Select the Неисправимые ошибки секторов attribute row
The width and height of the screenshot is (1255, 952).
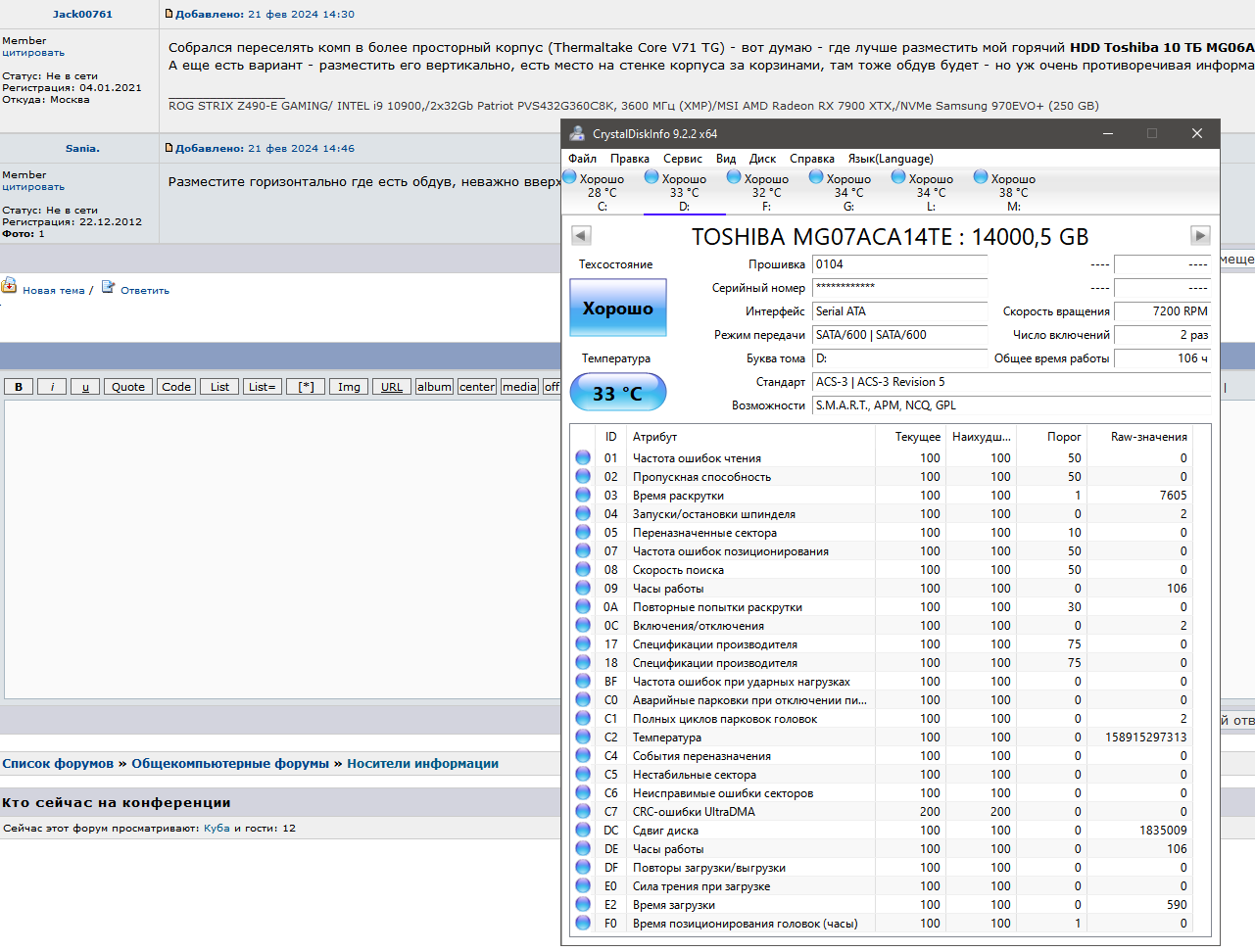884,793
